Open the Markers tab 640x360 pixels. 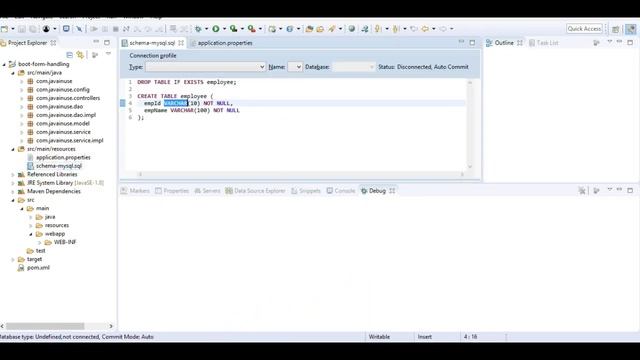pos(136,191)
